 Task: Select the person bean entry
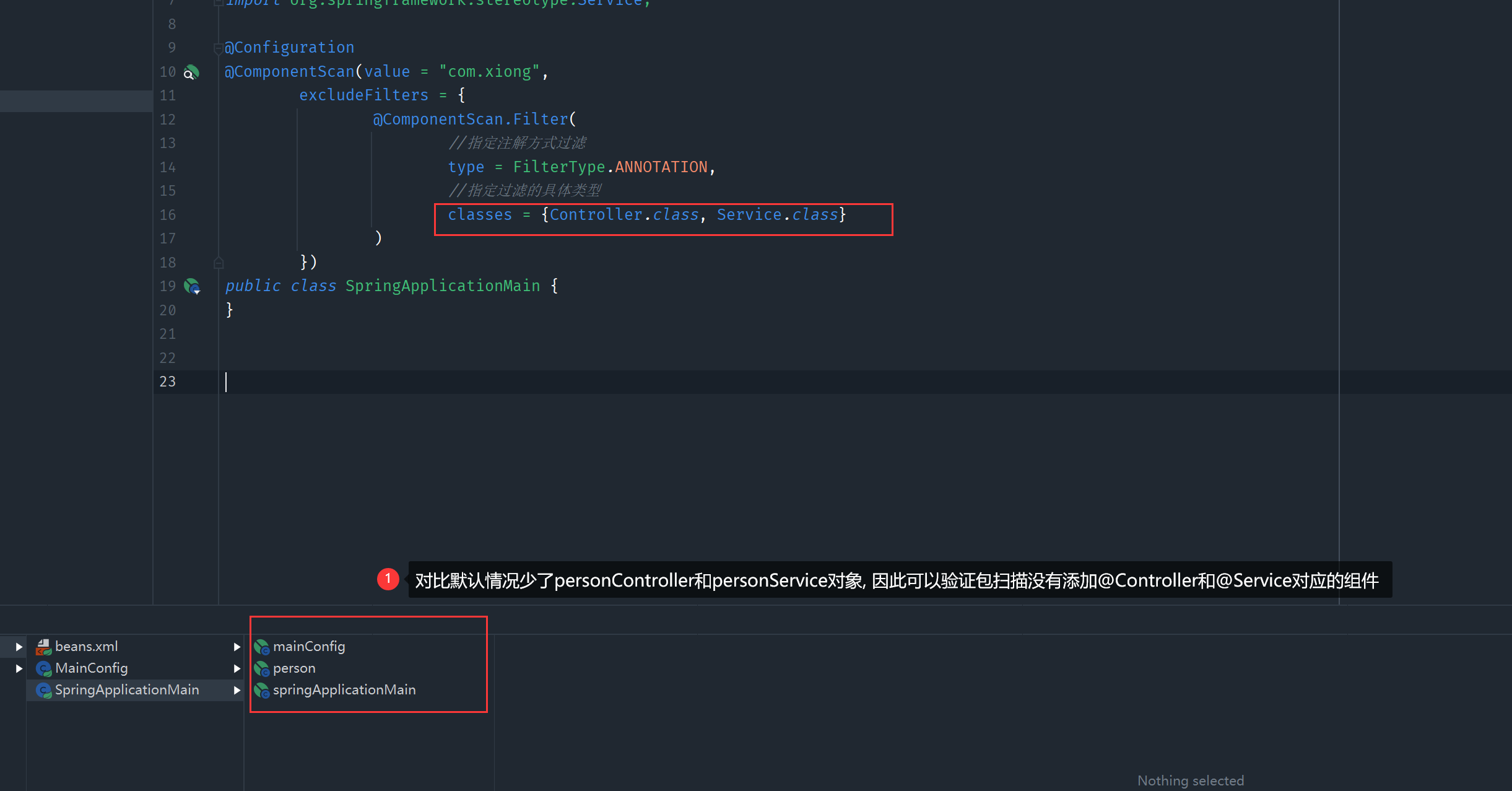[x=294, y=668]
